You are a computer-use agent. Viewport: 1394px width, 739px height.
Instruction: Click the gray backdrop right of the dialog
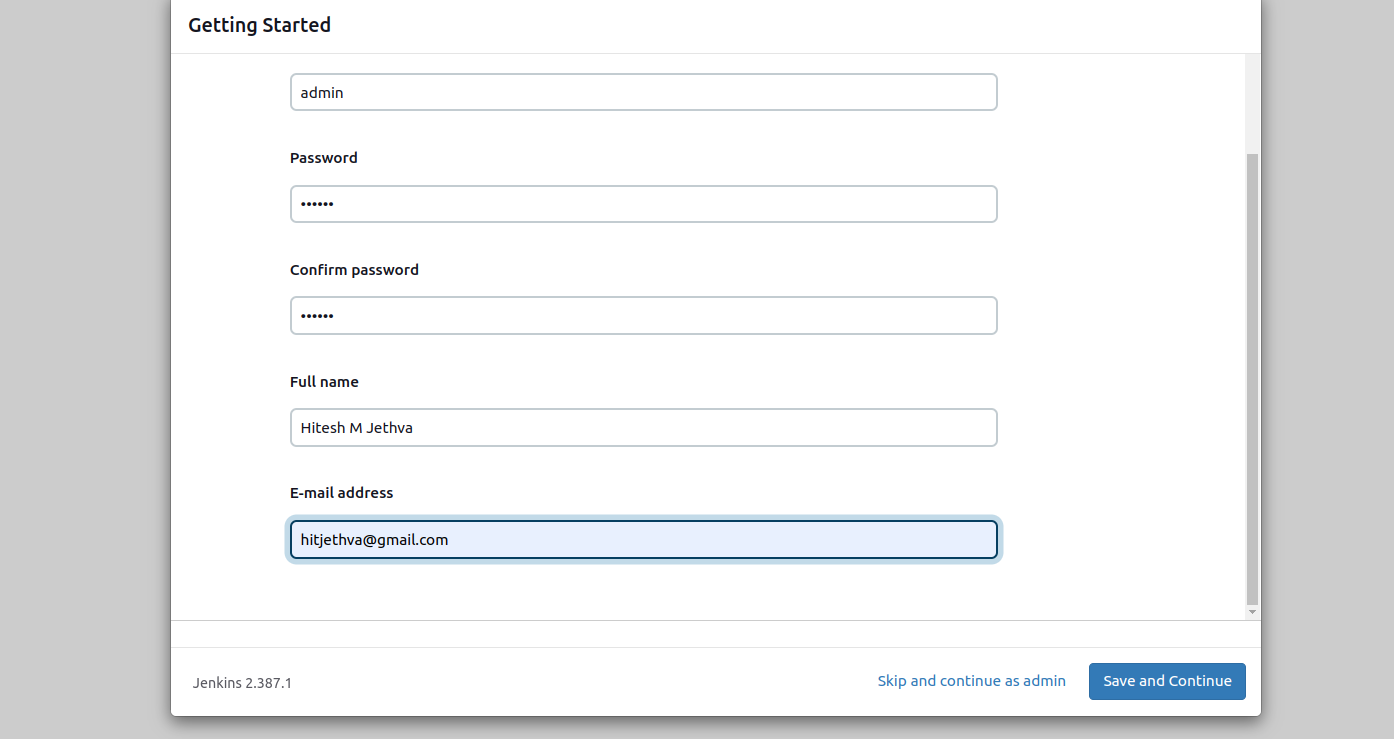[x=1327, y=370]
